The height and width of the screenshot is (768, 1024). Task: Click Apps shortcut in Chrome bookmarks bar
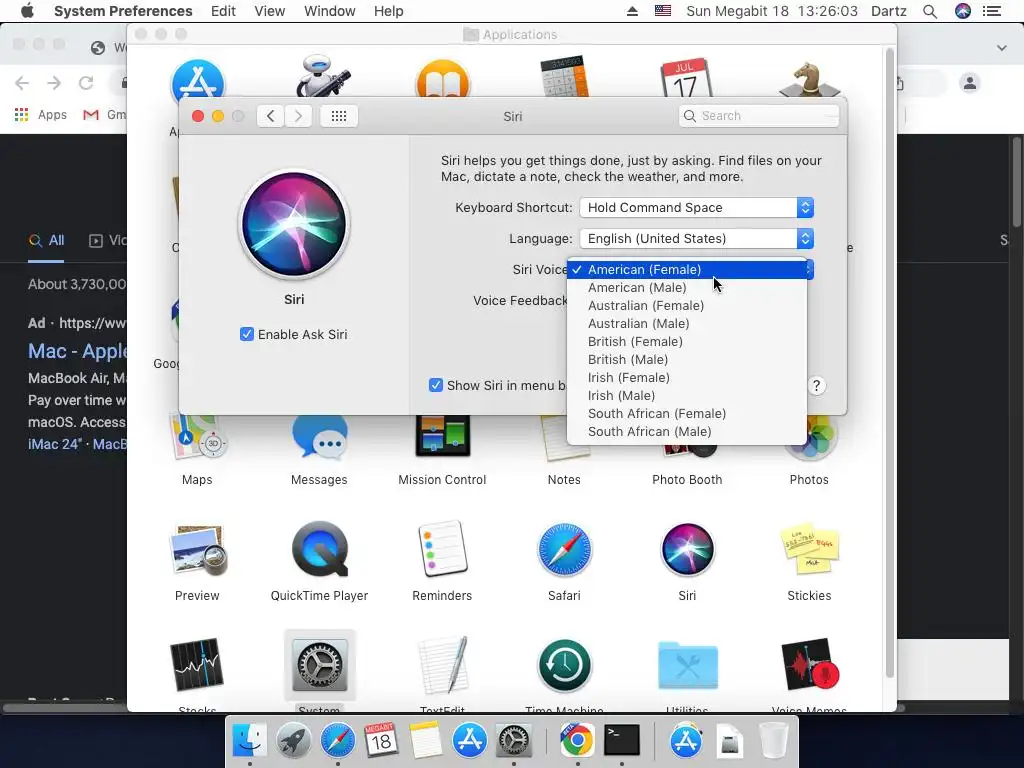click(40, 114)
